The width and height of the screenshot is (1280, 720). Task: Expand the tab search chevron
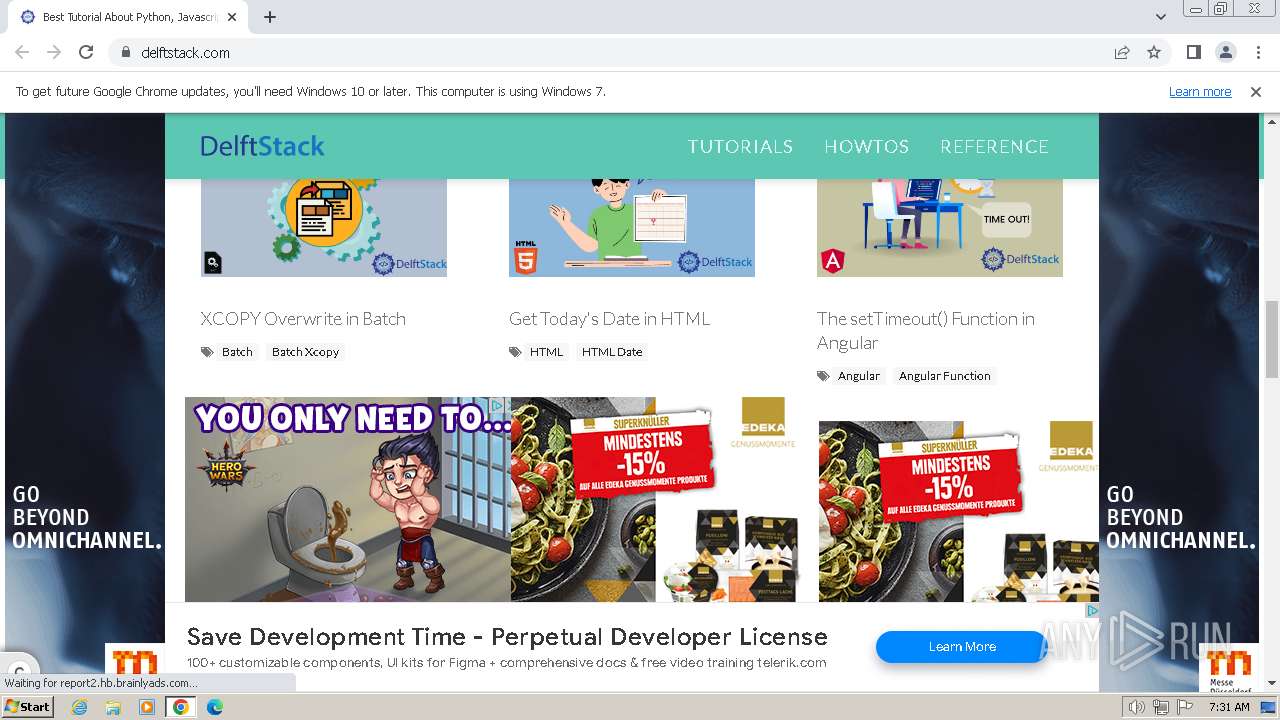coord(1160,17)
